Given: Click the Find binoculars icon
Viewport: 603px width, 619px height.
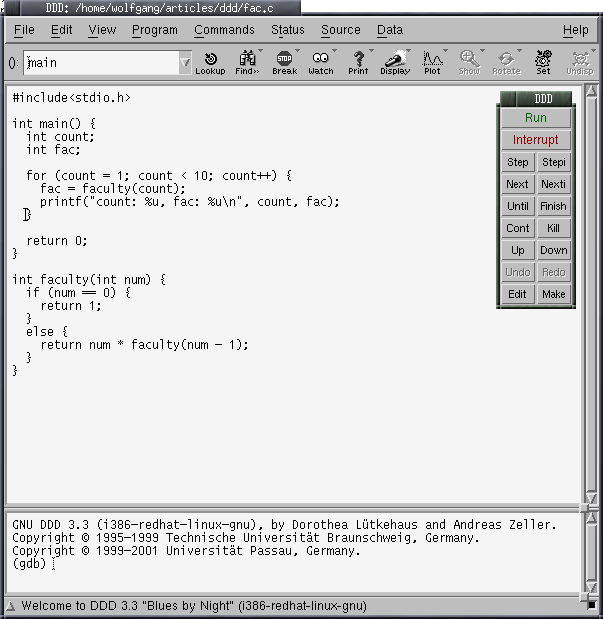Looking at the screenshot, I should click(247, 63).
